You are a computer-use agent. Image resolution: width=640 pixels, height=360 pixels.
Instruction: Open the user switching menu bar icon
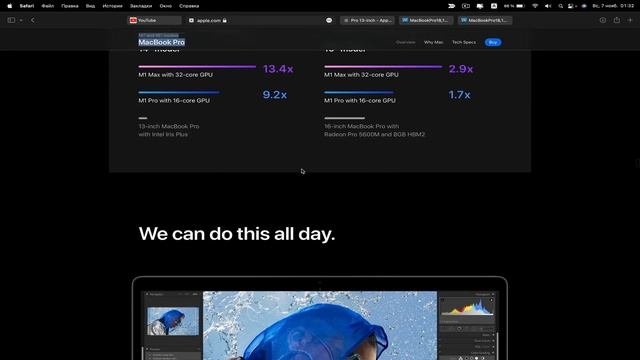point(572,6)
